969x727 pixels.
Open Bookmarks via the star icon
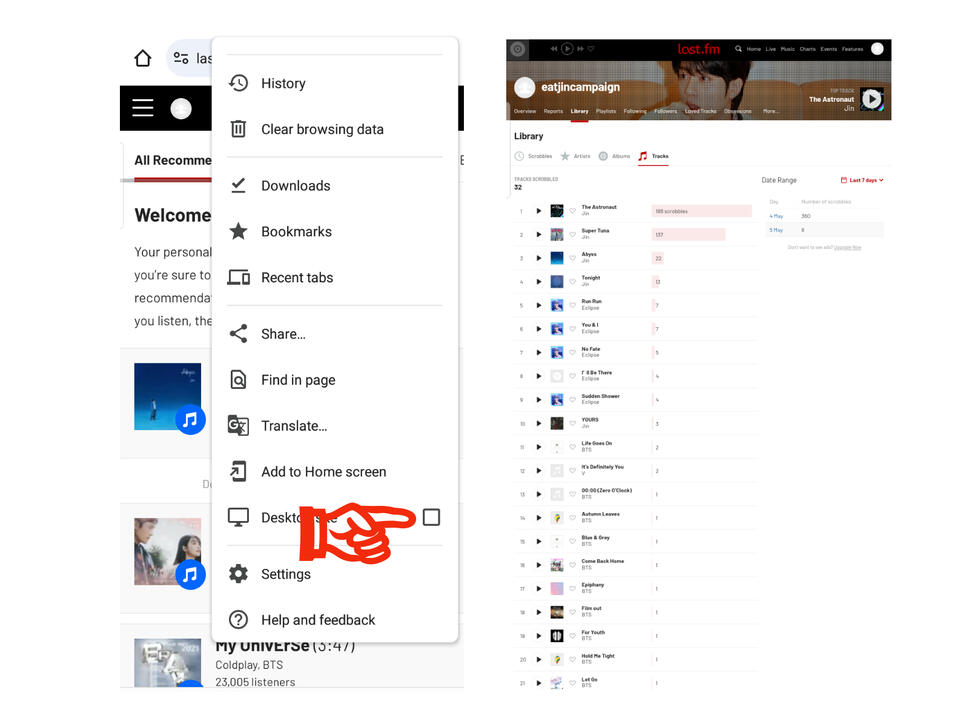pos(239,231)
